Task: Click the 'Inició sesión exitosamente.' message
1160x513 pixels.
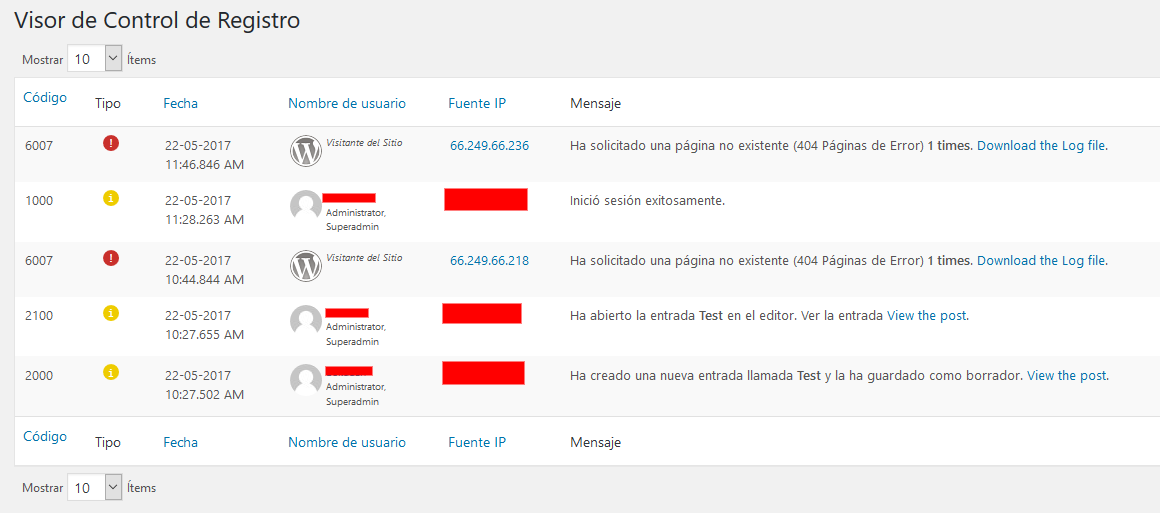Action: coord(647,200)
